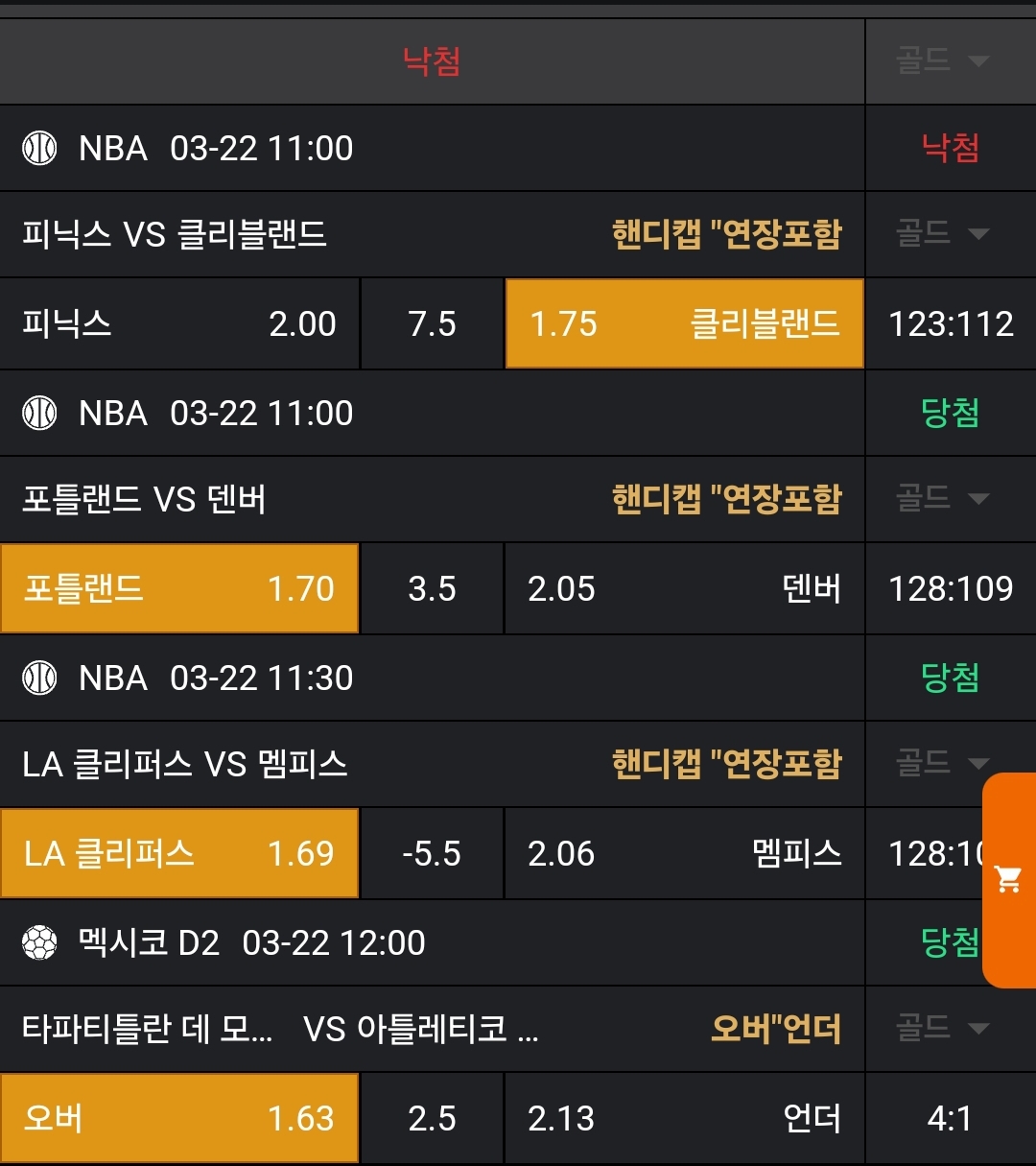
Task: Expand 골드 dropdown beside 오버"언더 label
Action: click(x=942, y=1029)
